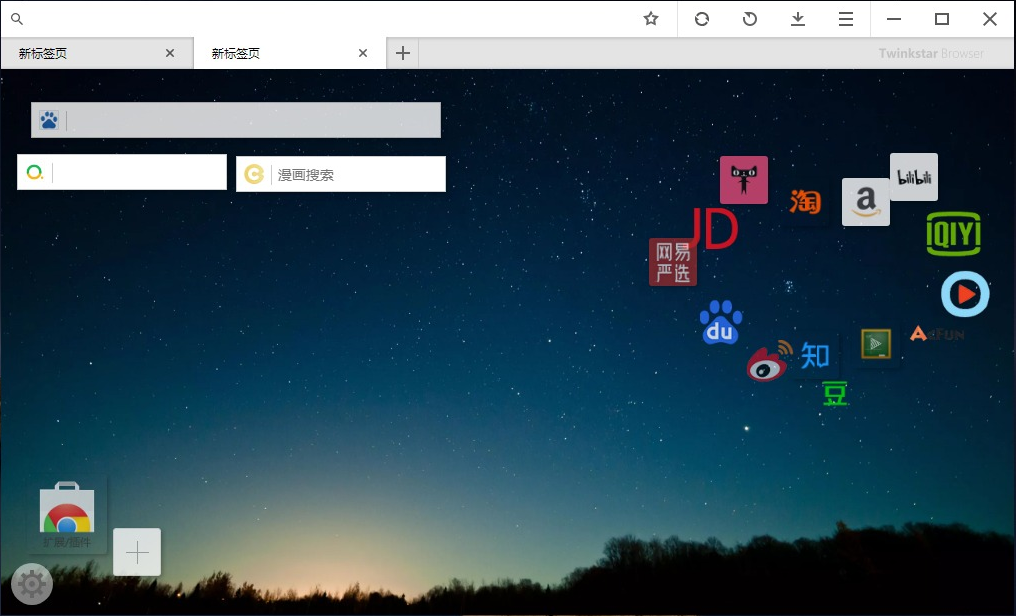Click the history icon in the toolbar
Image resolution: width=1016 pixels, height=616 pixels.
click(749, 19)
